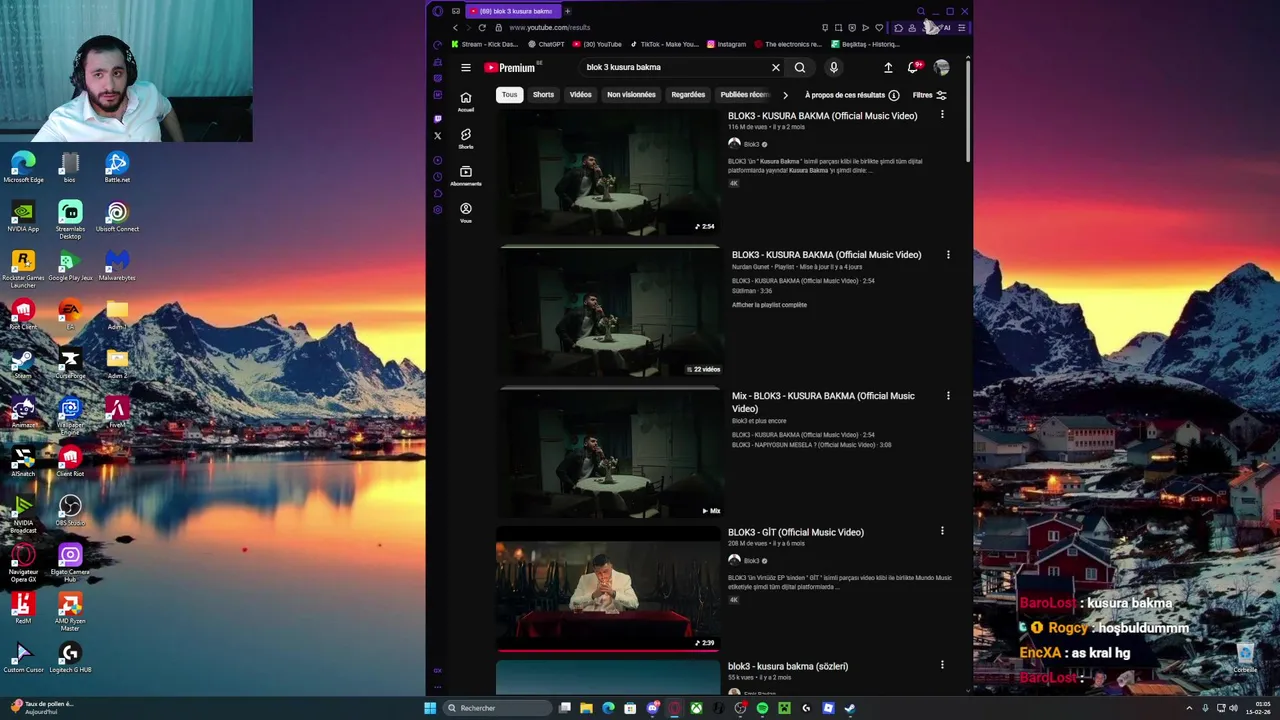Select the Regardées filter chip
This screenshot has height=720, width=1280.
(x=688, y=95)
